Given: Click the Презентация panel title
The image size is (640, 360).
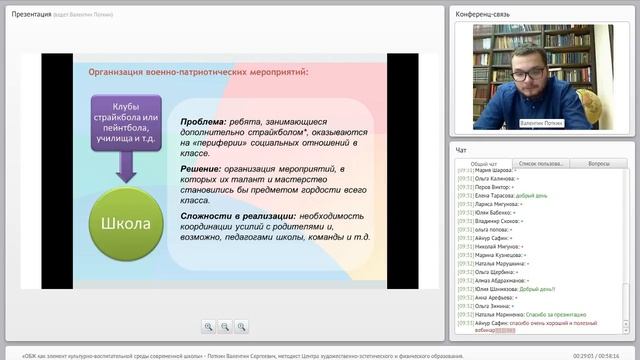Looking at the screenshot, I should (x=31, y=14).
